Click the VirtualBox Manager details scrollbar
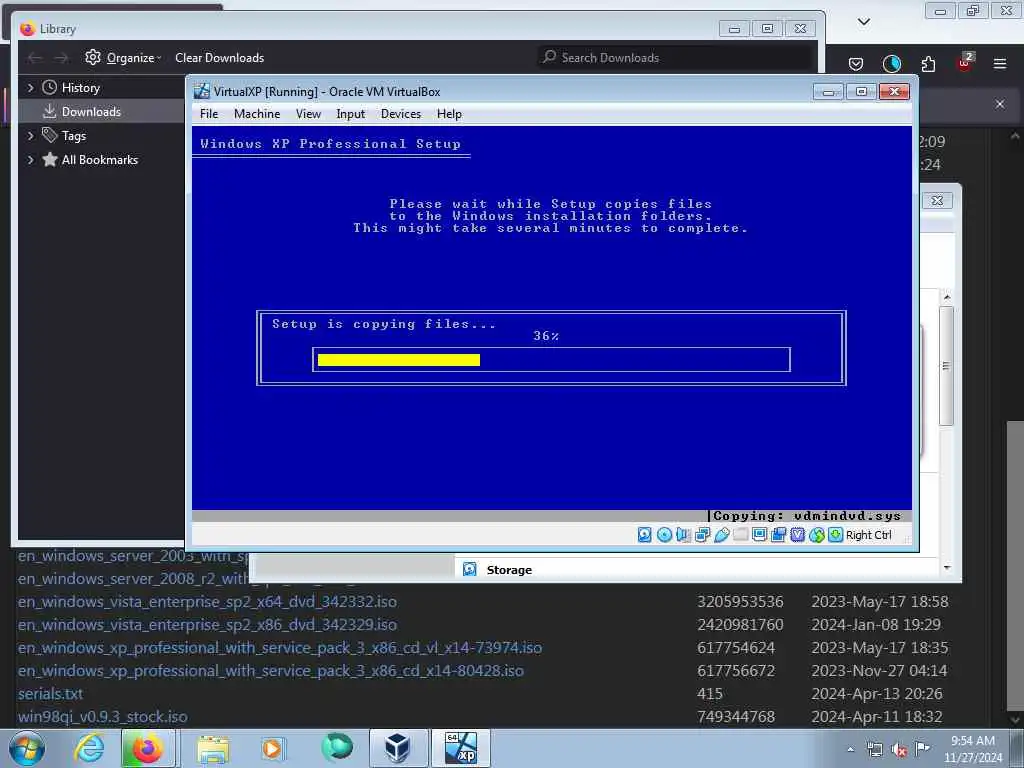 click(x=946, y=366)
